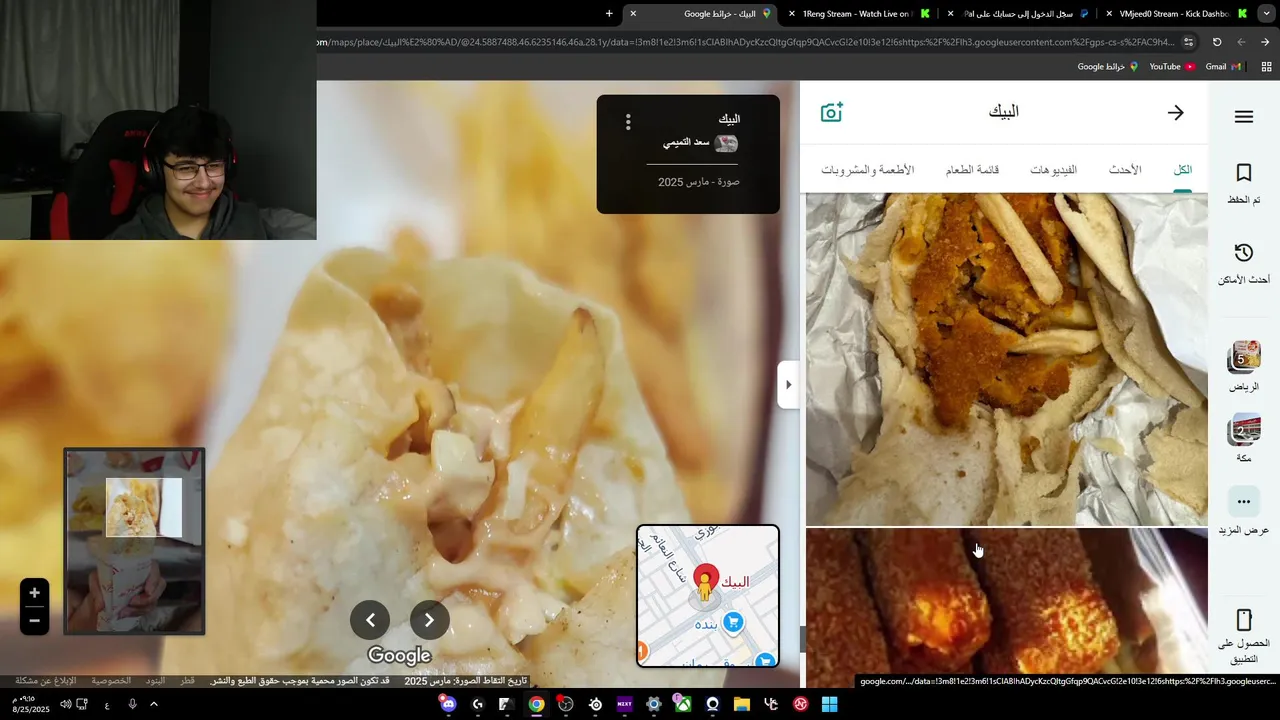Switch to the Videos (الفيديوهات) tab
This screenshot has height=720, width=1280.
[x=1053, y=170]
